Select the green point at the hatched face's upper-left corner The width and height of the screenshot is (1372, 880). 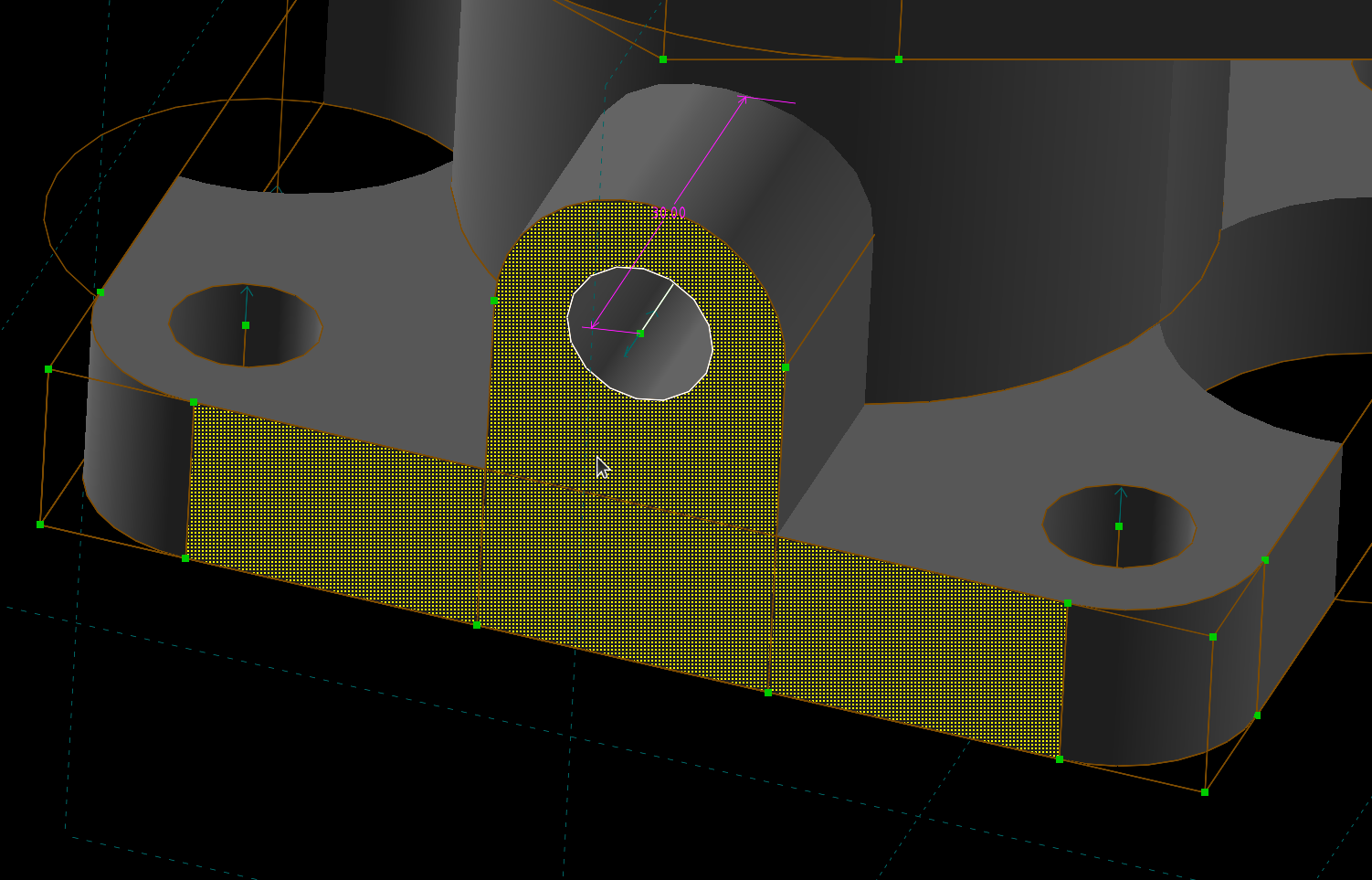point(194,402)
